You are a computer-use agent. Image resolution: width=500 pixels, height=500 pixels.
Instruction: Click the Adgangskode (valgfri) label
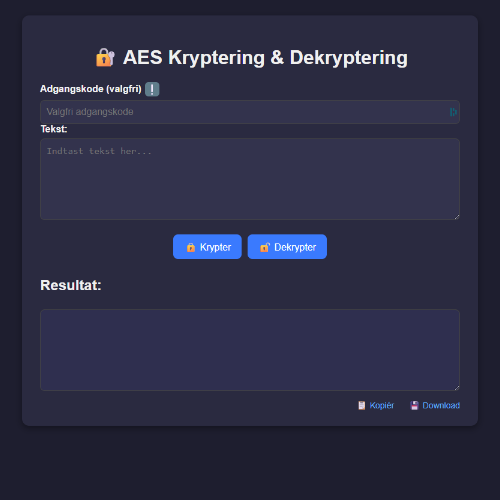click(91, 89)
